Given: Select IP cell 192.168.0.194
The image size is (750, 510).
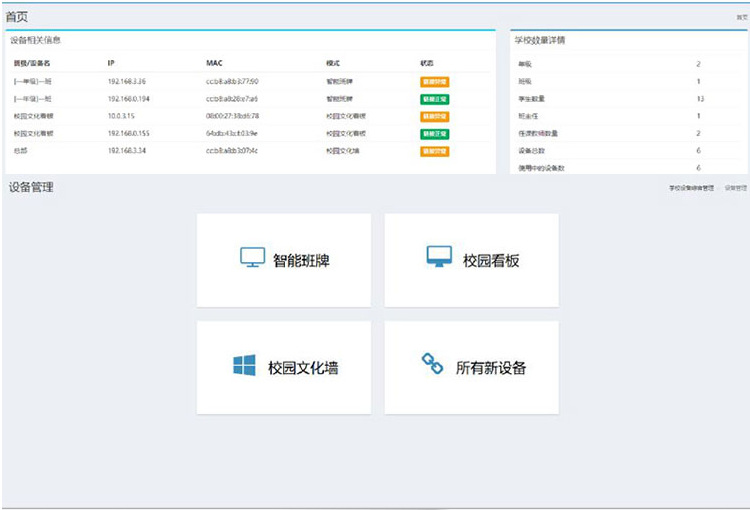Looking at the screenshot, I should (129, 99).
